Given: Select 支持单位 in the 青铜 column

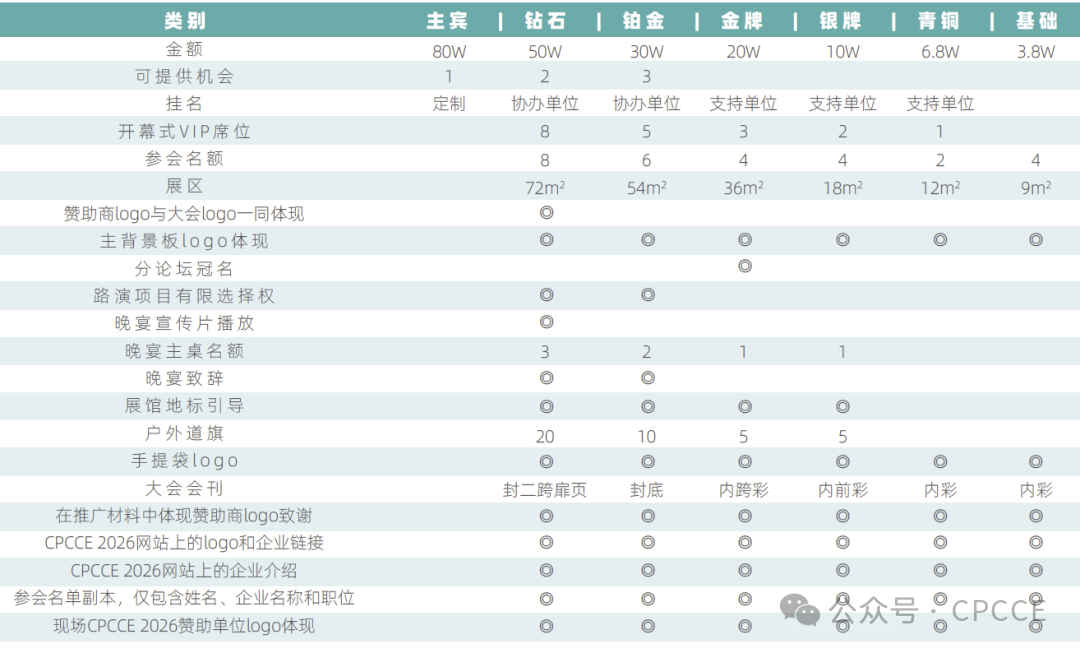Looking at the screenshot, I should tap(940, 103).
